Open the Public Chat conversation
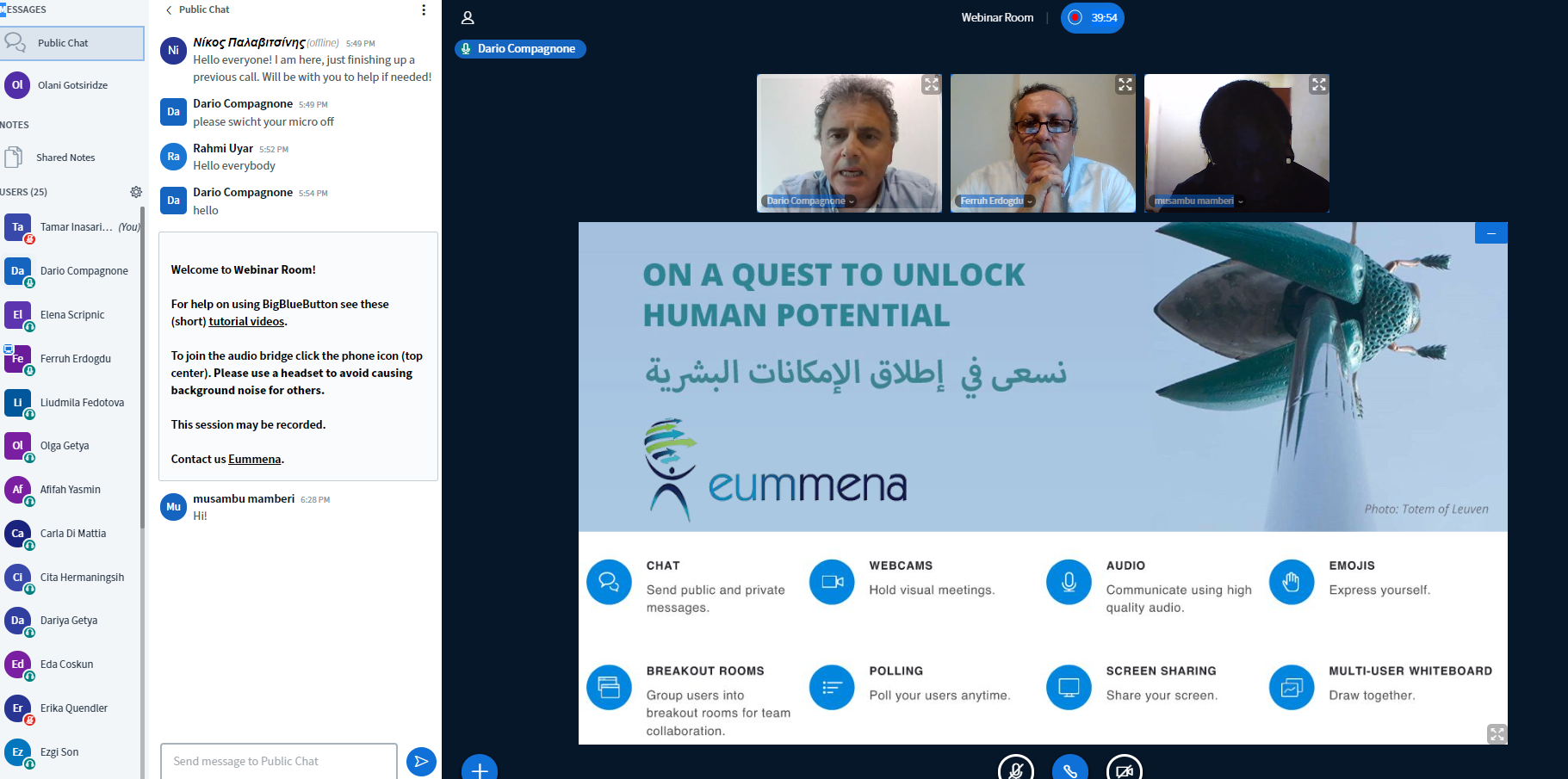1568x779 pixels. click(x=72, y=43)
